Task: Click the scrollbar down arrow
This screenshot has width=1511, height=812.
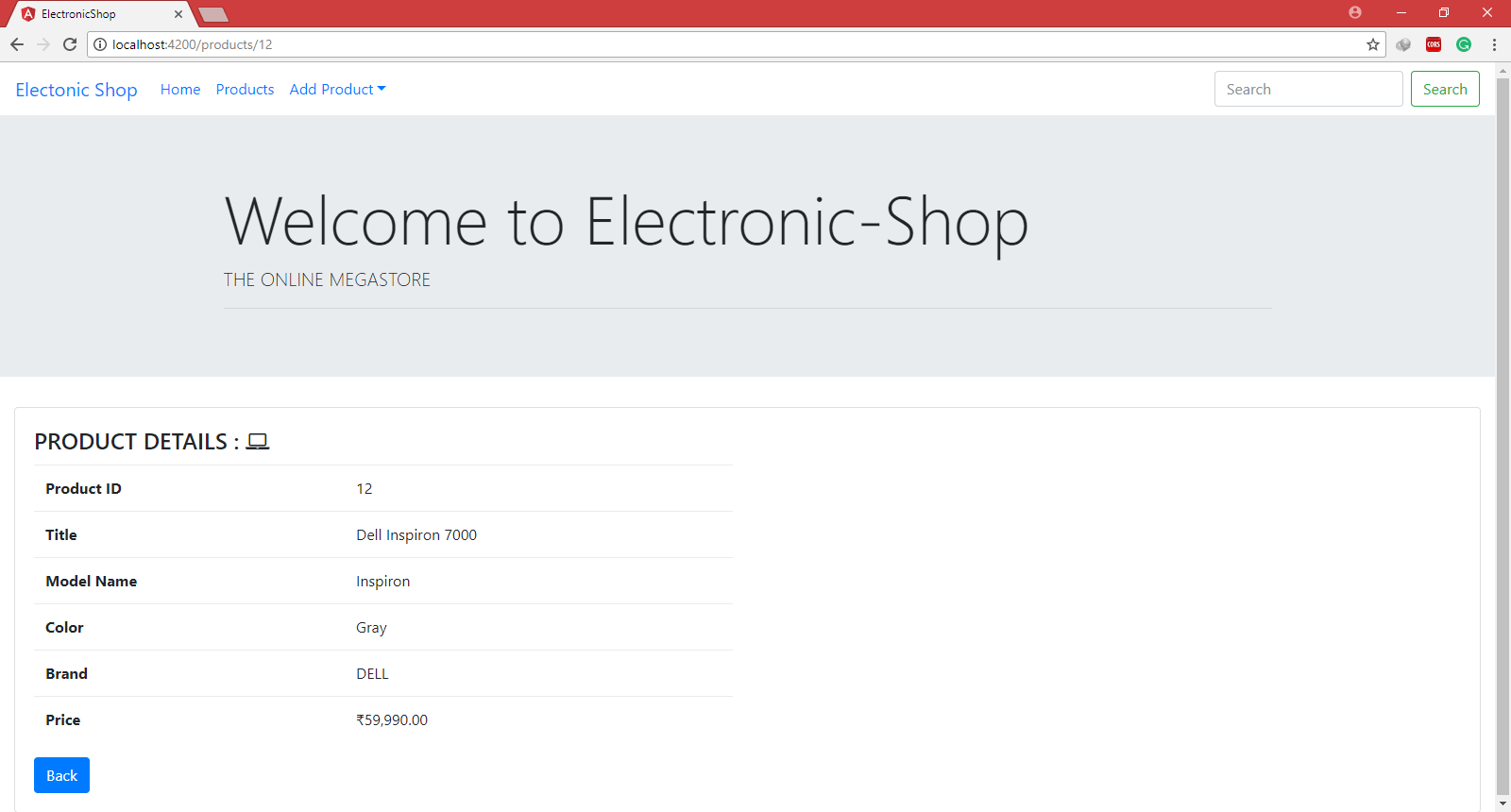Action: [1503, 804]
